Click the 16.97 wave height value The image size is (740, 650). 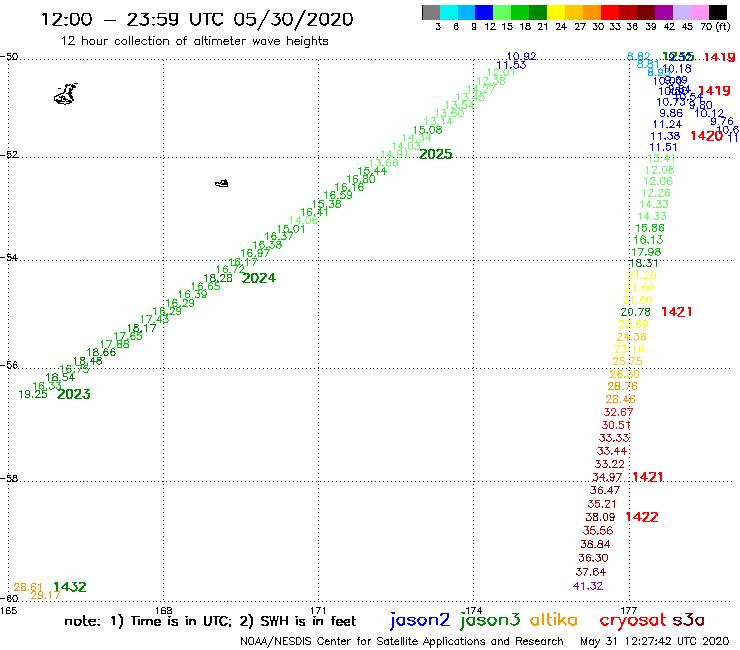[255, 253]
